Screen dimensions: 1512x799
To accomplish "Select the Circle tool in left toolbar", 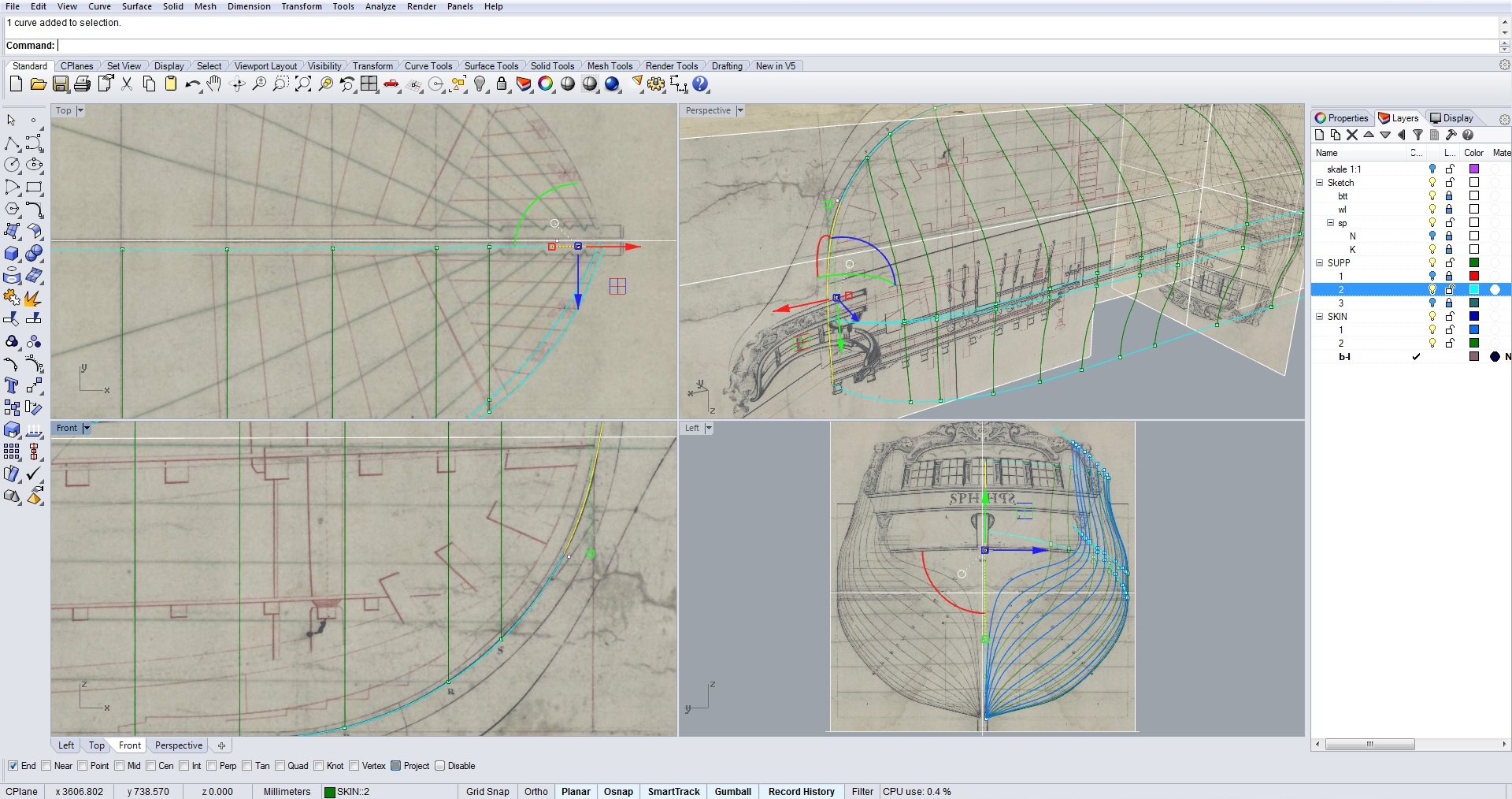I will 12,165.
